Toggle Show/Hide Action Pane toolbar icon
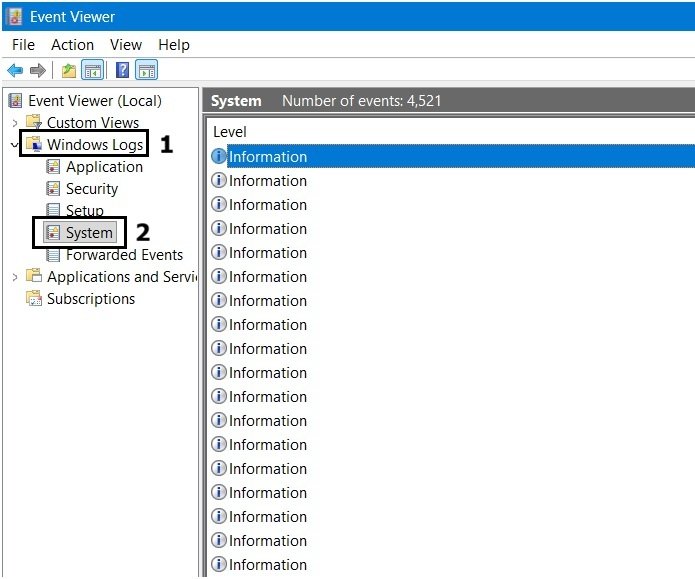The image size is (695, 579). click(146, 70)
